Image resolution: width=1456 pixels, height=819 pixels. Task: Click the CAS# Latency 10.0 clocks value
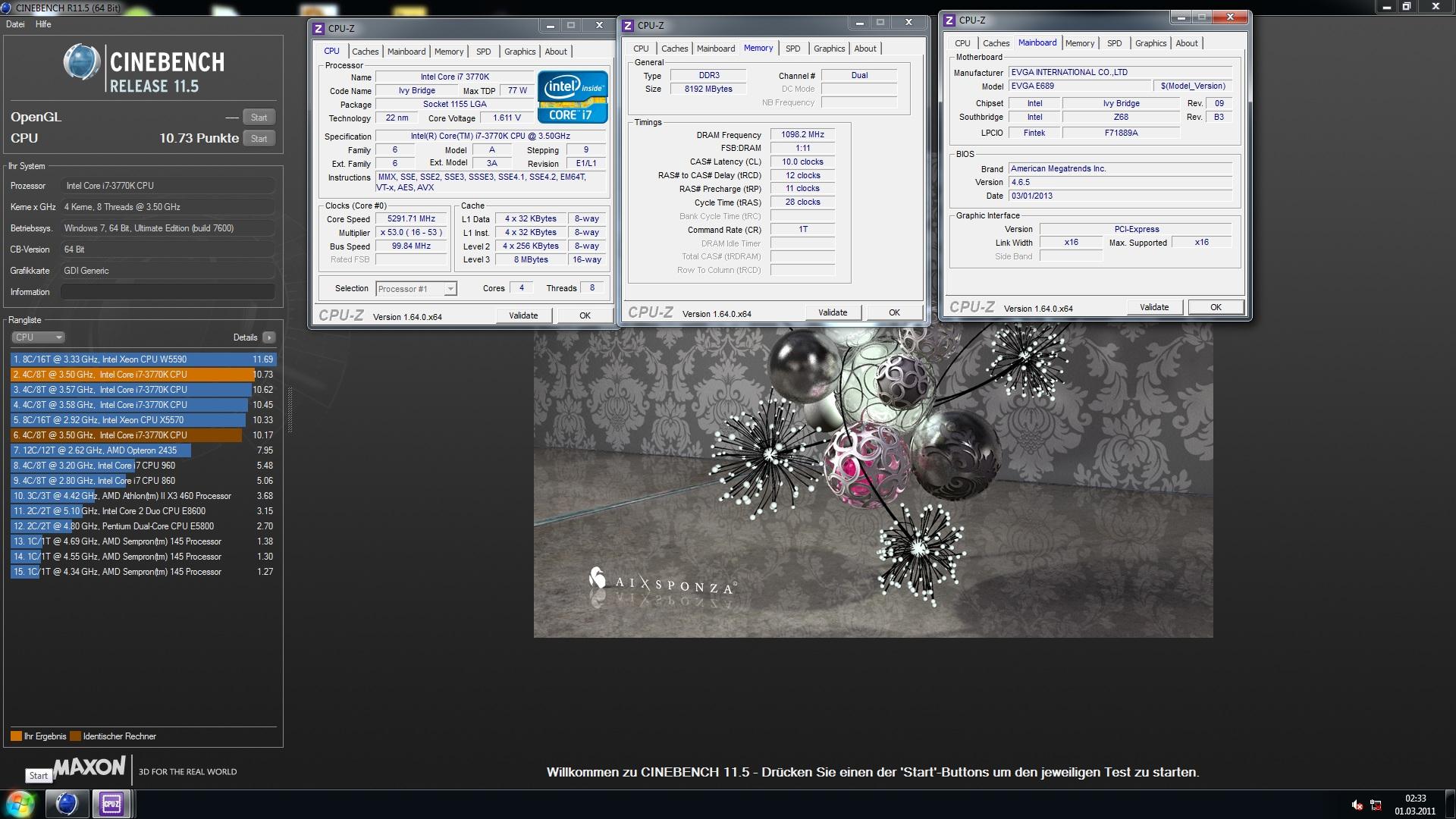802,162
